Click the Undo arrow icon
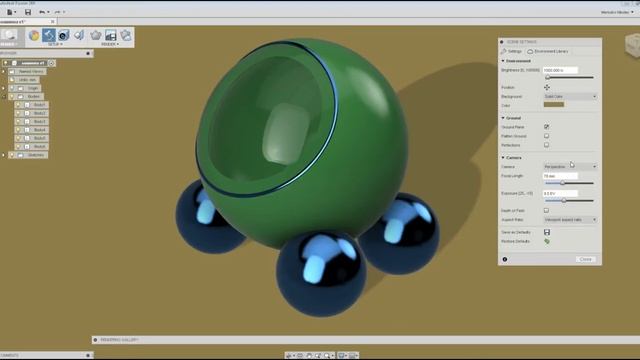 [42, 12]
